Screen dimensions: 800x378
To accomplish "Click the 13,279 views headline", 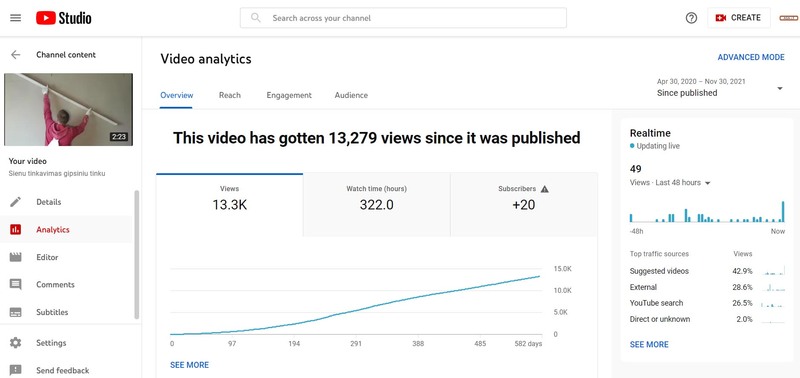I will (377, 138).
